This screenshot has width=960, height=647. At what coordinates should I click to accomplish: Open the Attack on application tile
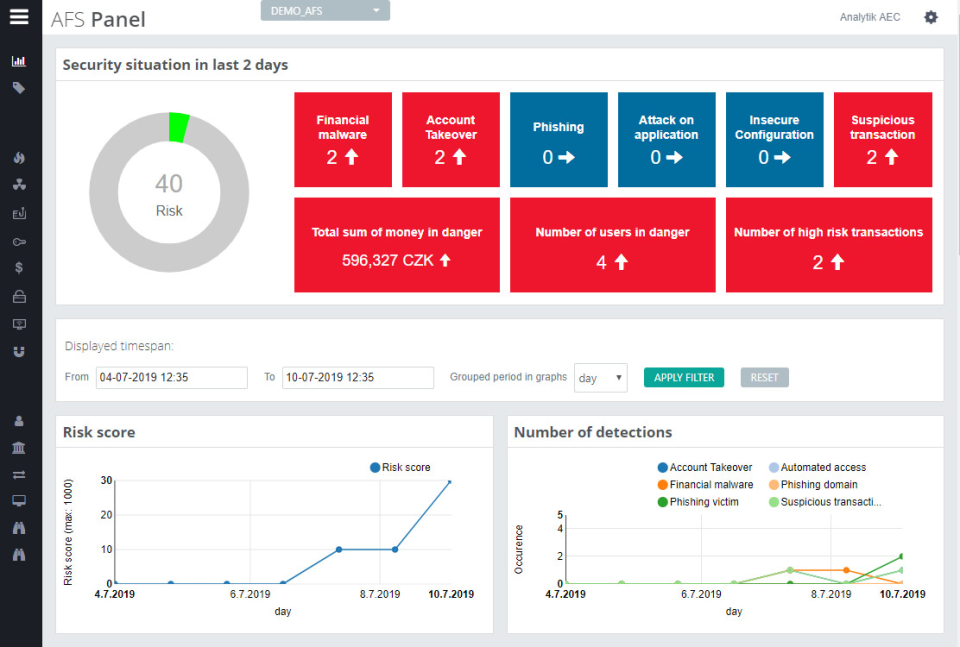667,140
